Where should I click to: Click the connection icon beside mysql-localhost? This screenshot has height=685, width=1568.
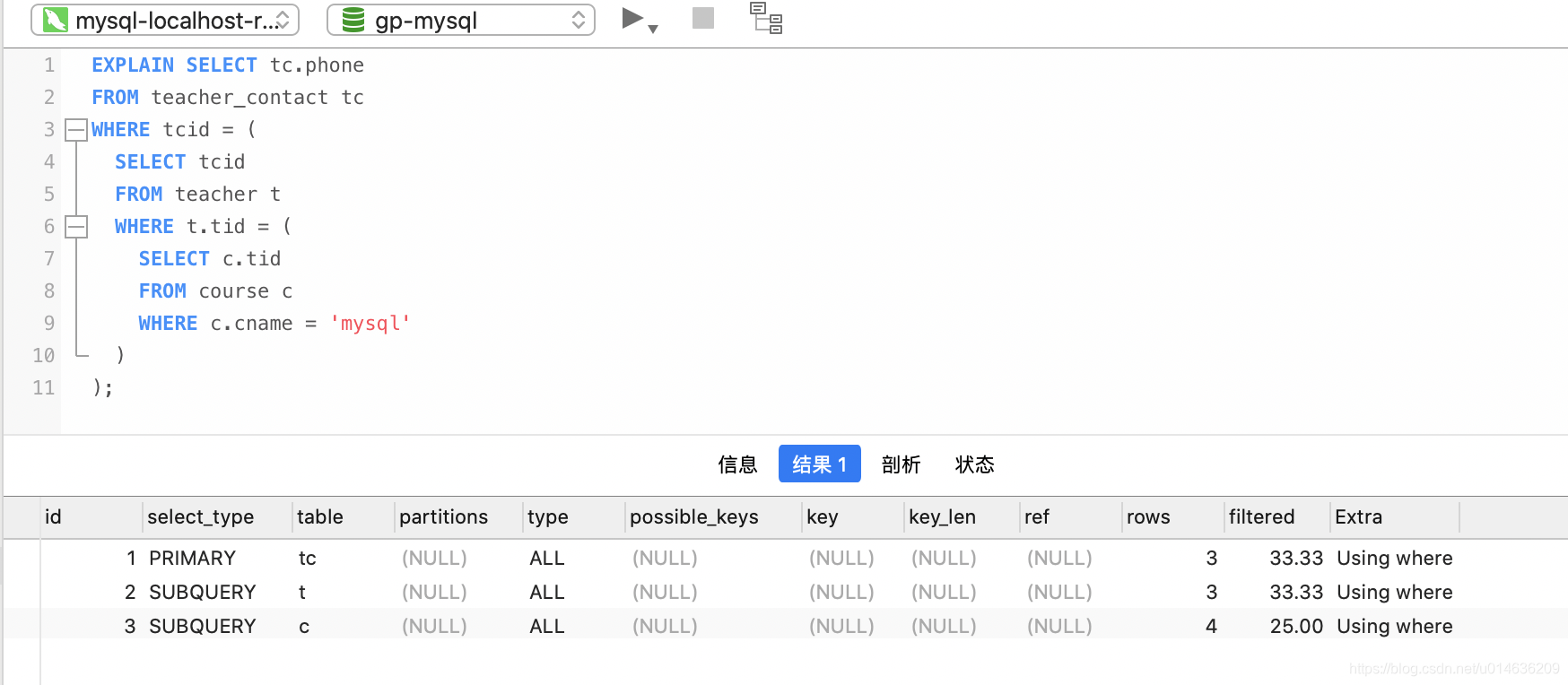56,20
